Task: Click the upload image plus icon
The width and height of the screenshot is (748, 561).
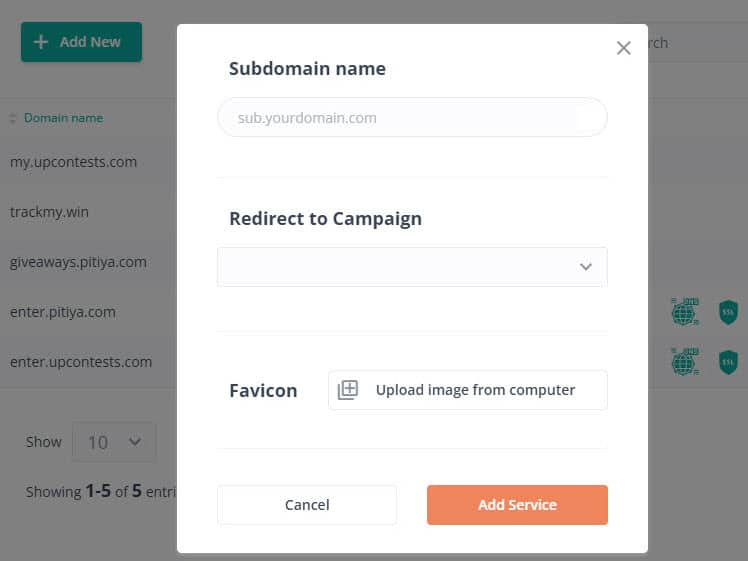Action: 348,390
